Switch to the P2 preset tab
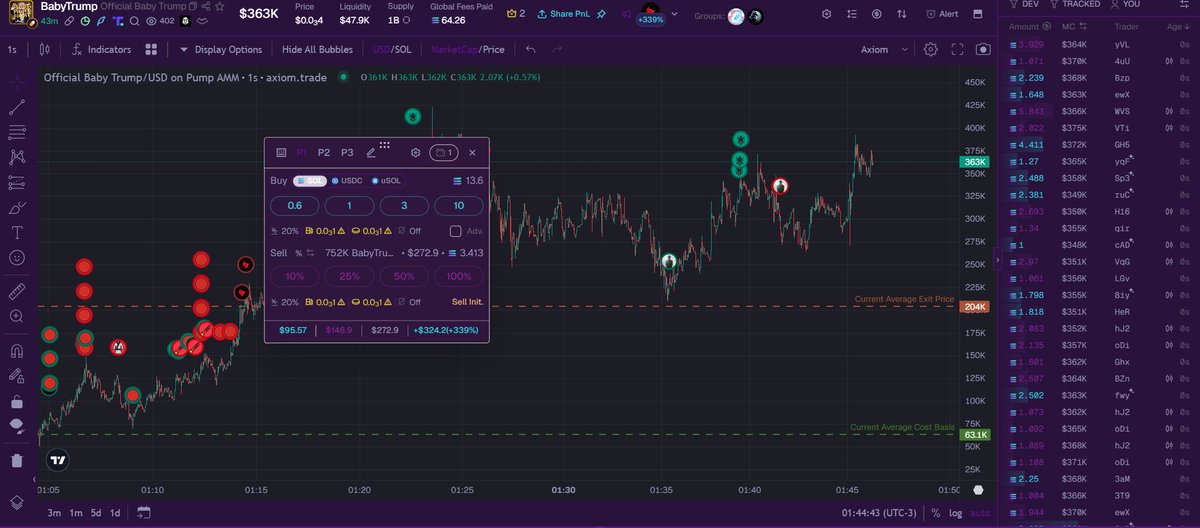Screen dimensions: 1200x528 [324, 153]
